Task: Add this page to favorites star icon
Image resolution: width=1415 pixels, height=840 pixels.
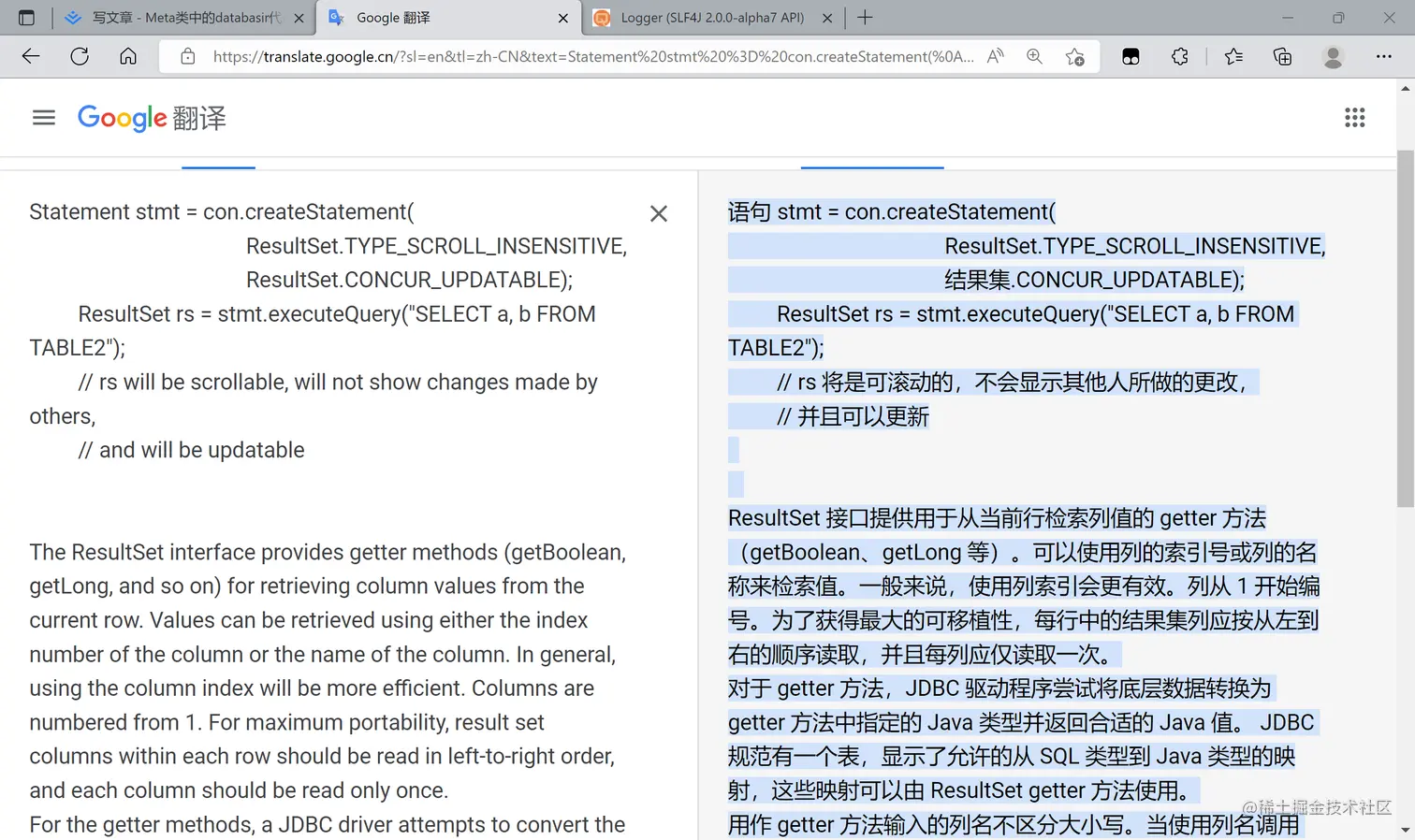Action: coord(1075,56)
